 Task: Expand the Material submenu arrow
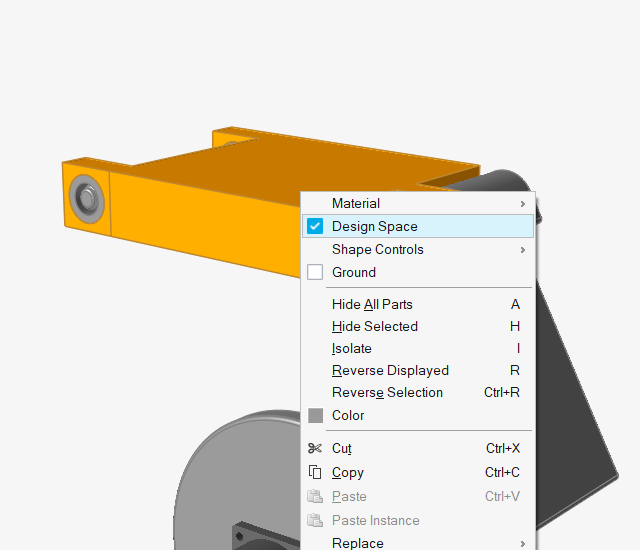tap(523, 204)
